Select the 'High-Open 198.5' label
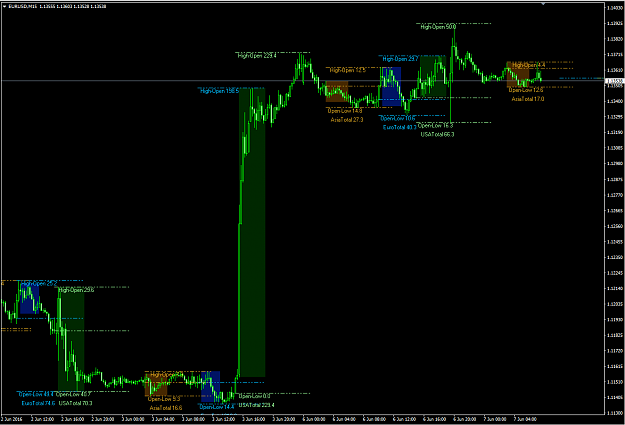The image size is (625, 425). (220, 91)
